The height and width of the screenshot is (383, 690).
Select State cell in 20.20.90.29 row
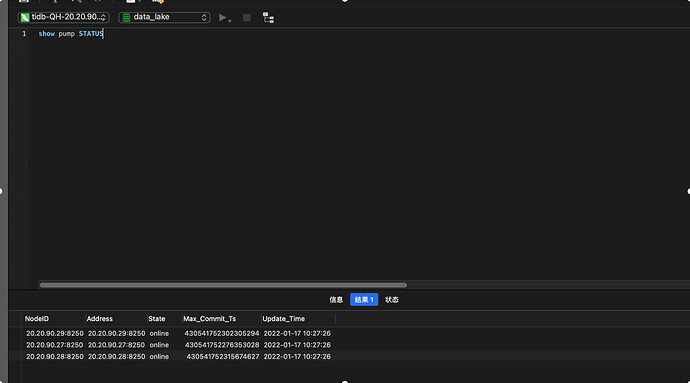159,333
